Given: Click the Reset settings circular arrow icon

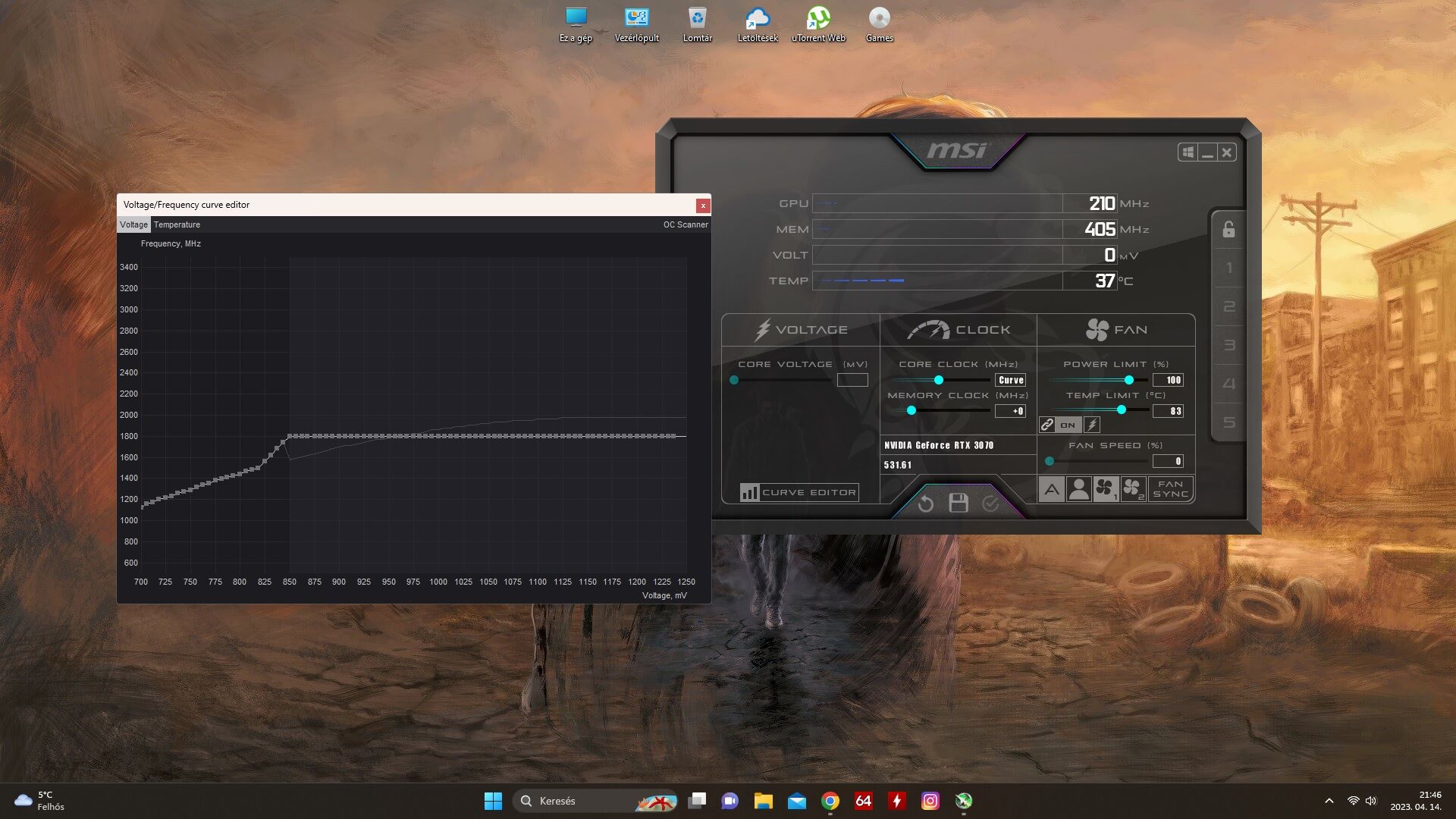Looking at the screenshot, I should tap(925, 504).
